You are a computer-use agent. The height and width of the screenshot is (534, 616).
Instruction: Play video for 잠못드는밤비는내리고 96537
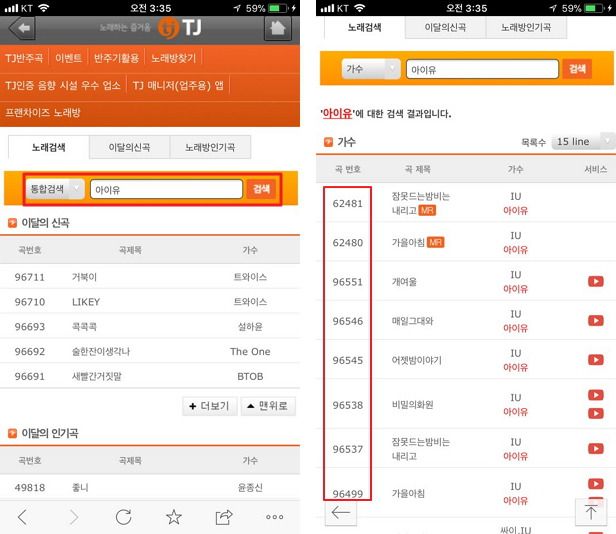[x=596, y=448]
